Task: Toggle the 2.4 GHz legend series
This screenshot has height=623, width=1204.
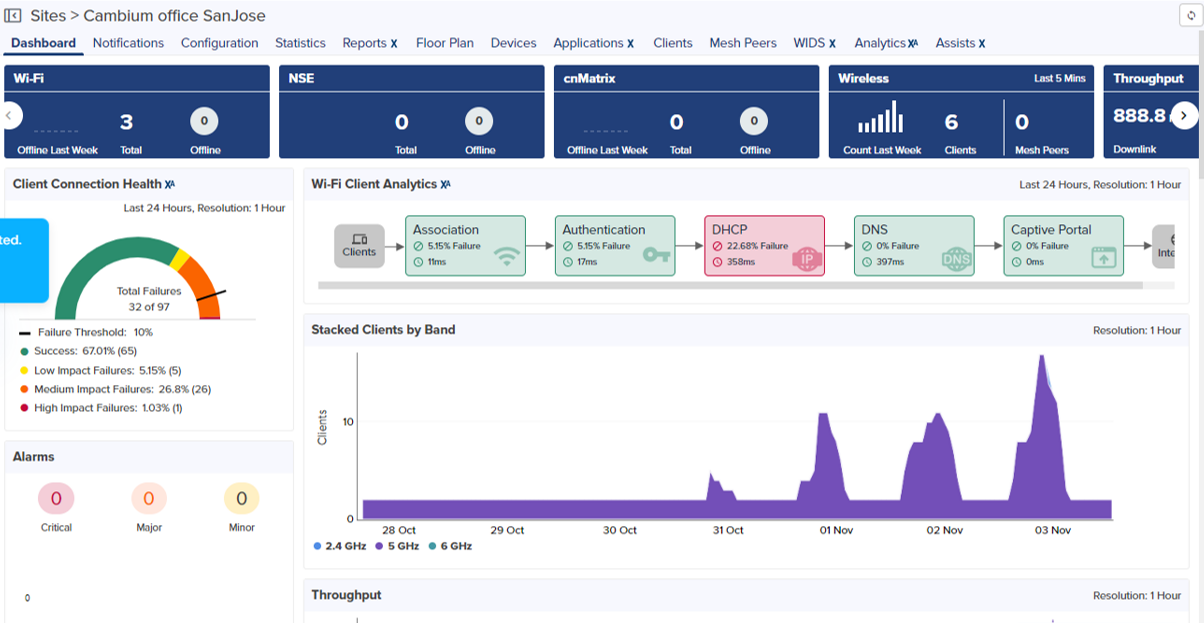Action: [340, 546]
